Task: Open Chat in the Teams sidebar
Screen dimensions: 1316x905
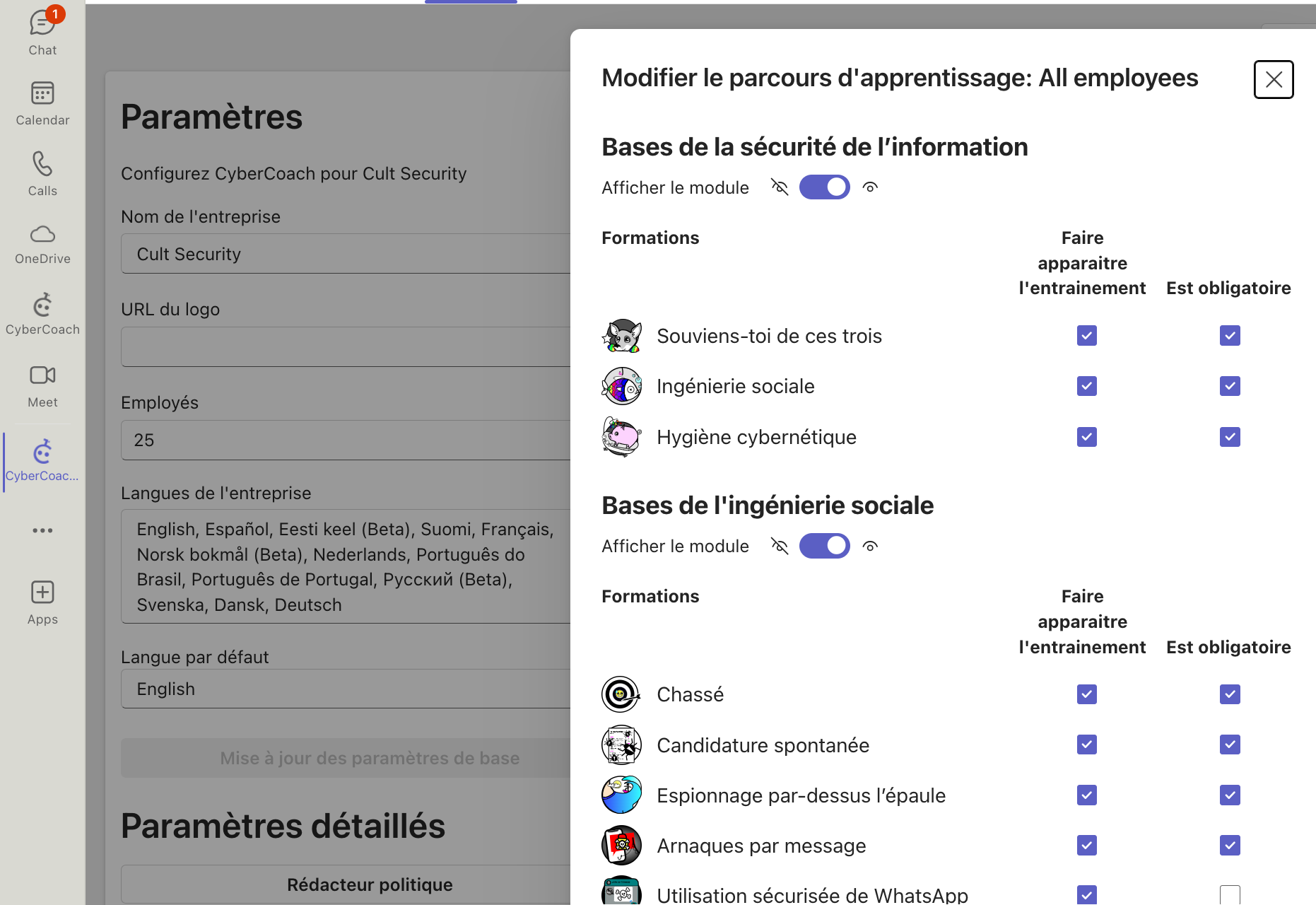Action: 42,32
